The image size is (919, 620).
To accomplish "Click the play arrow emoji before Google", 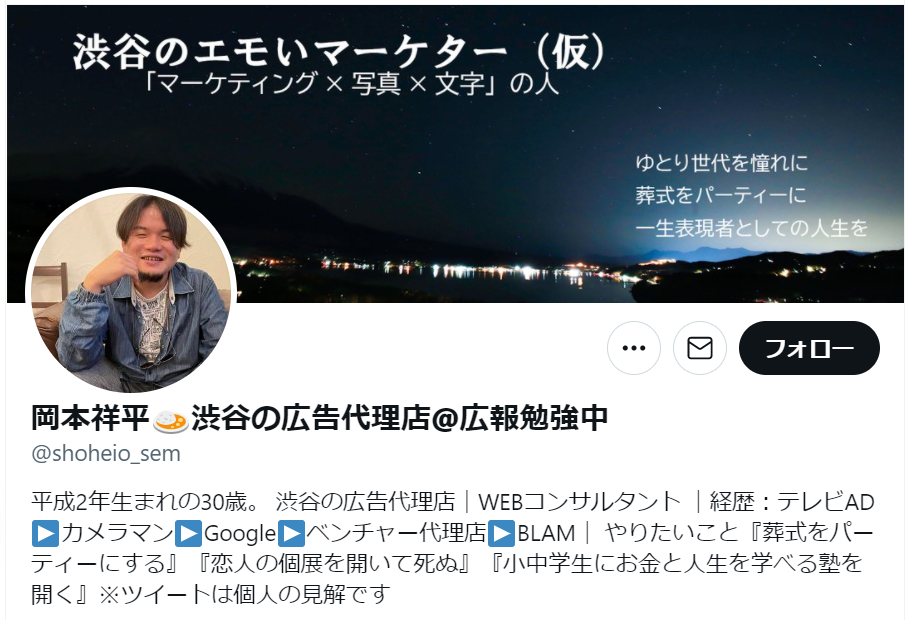I will pyautogui.click(x=189, y=533).
